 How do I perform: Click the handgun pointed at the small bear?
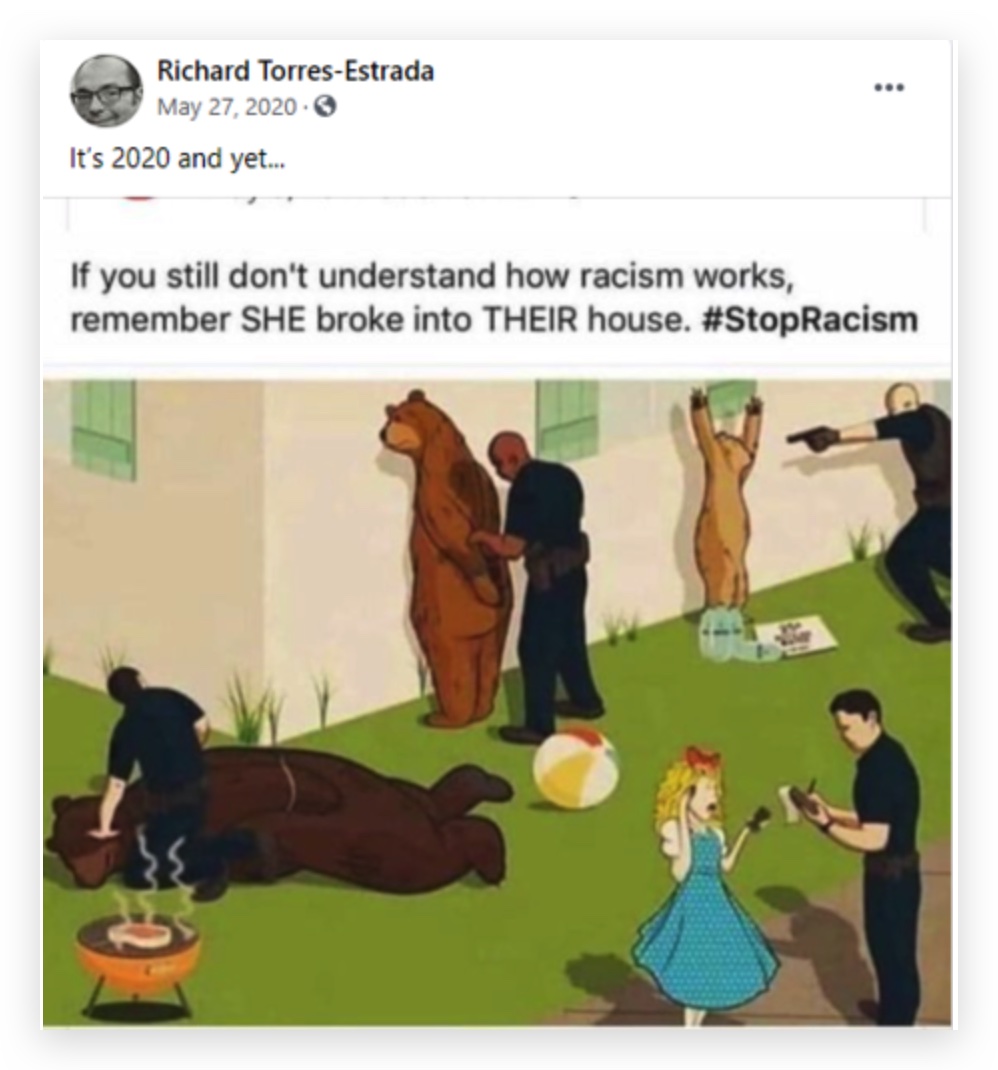click(x=812, y=435)
